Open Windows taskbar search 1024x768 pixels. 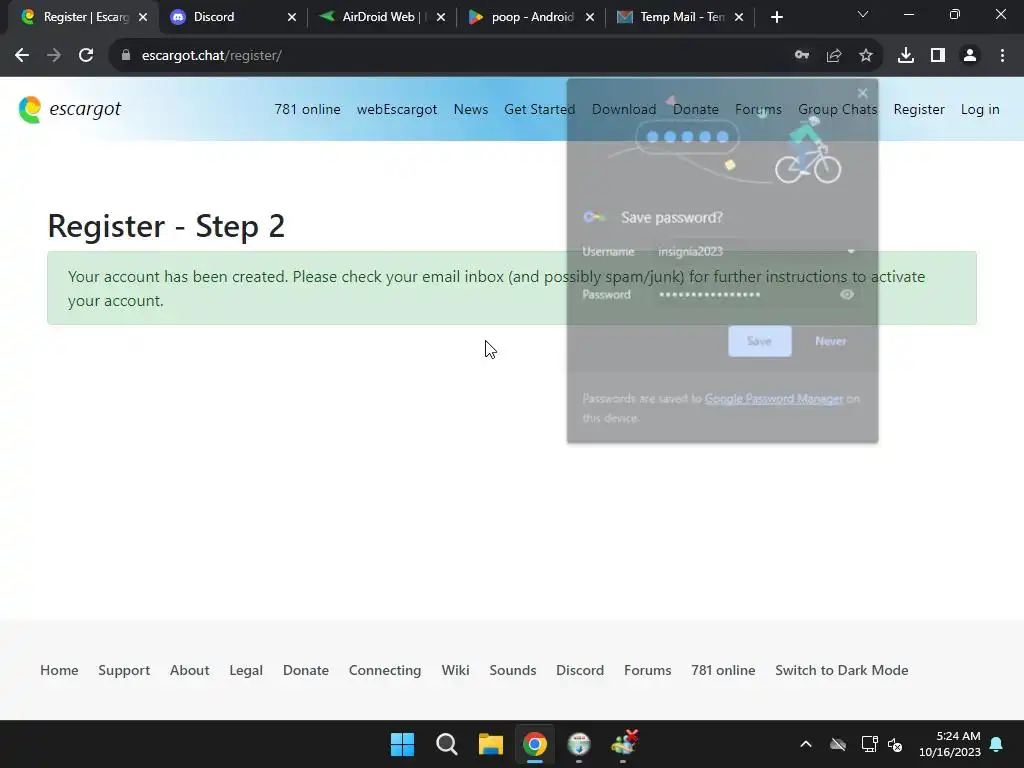tap(447, 744)
